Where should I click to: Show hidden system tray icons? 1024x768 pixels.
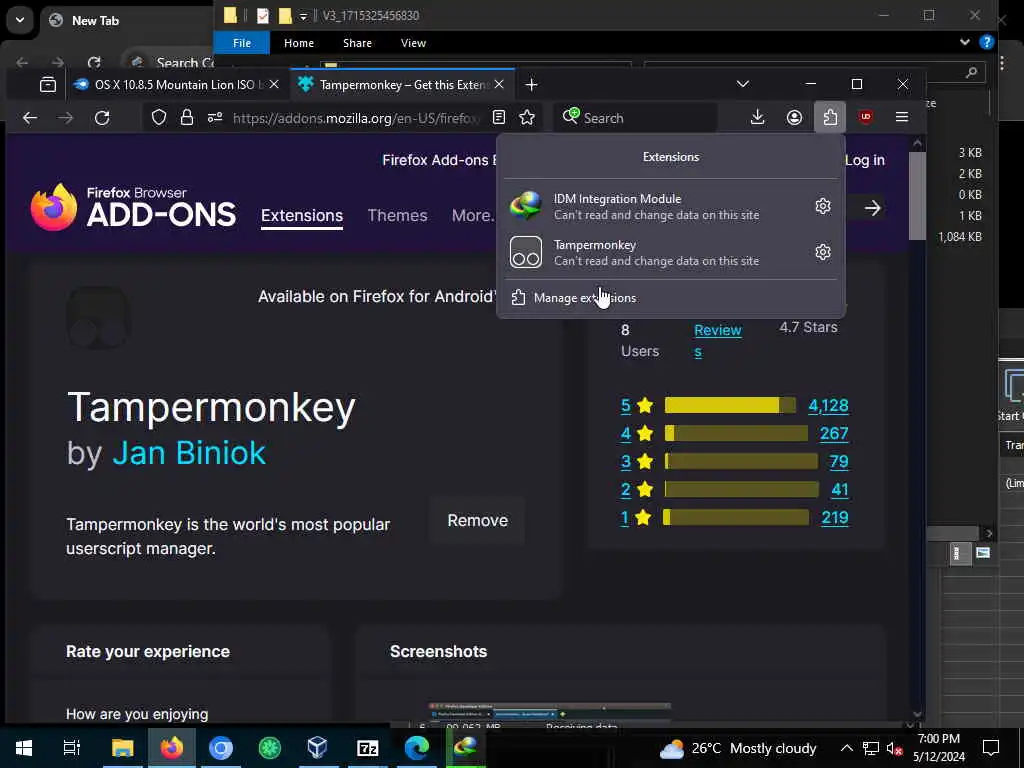coord(846,748)
